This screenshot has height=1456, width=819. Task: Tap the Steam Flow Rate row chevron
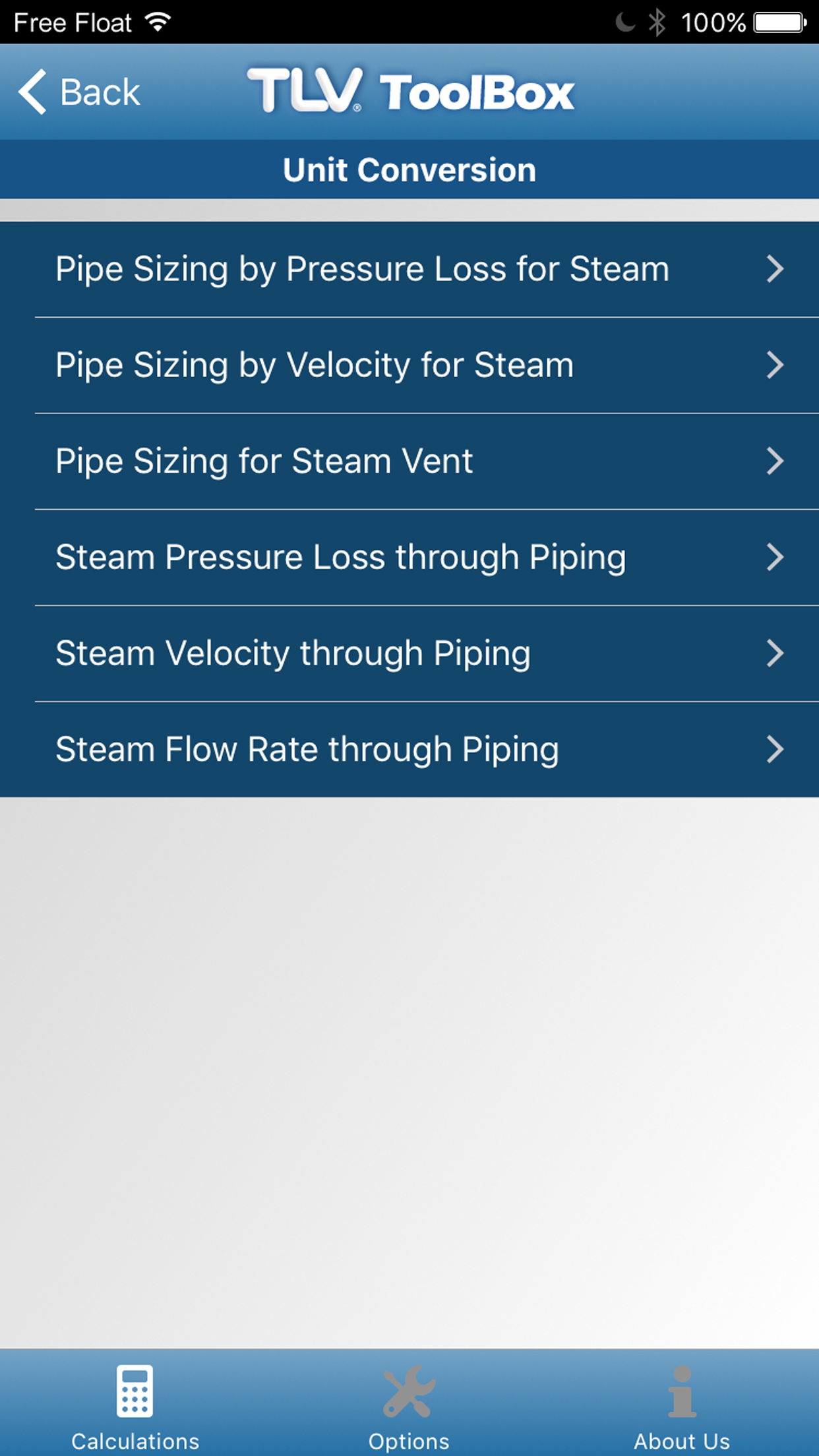pyautogui.click(x=775, y=750)
